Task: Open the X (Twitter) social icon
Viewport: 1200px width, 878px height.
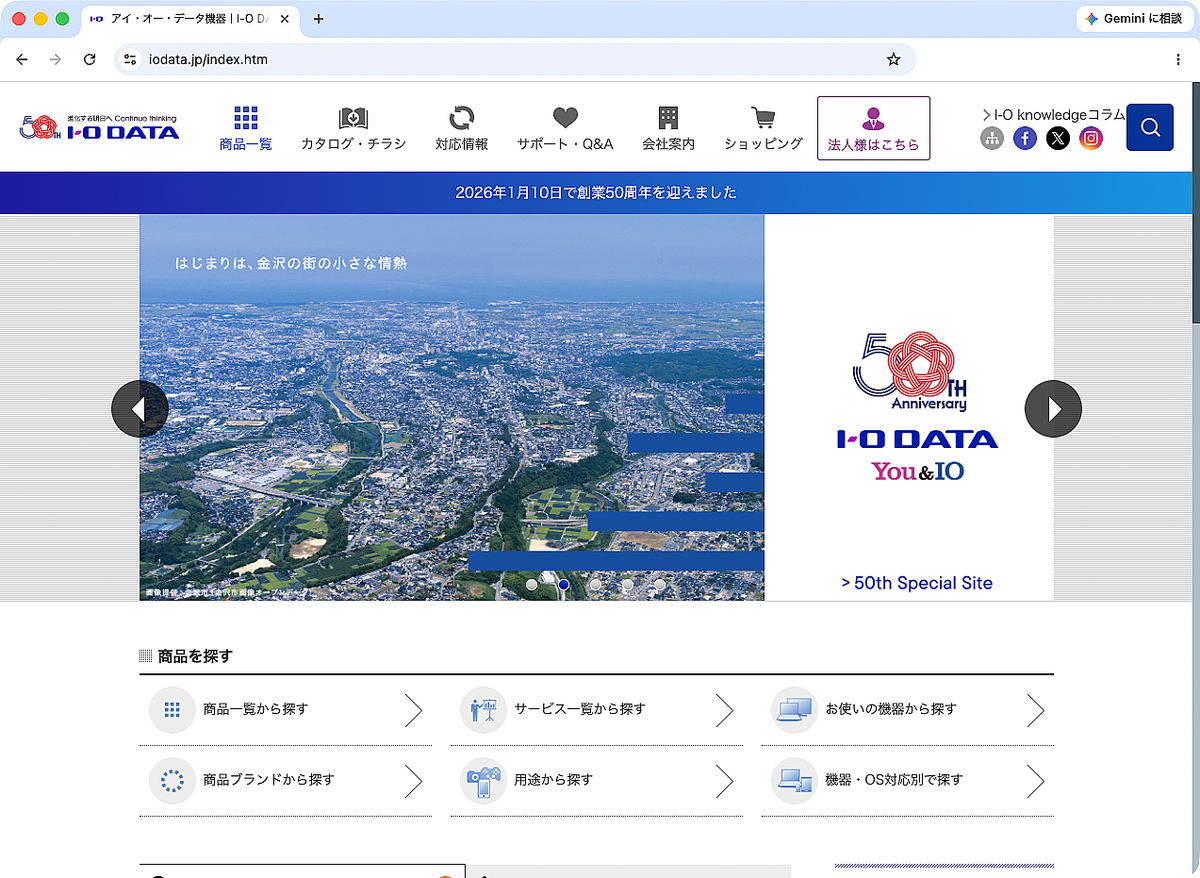Action: 1058,139
